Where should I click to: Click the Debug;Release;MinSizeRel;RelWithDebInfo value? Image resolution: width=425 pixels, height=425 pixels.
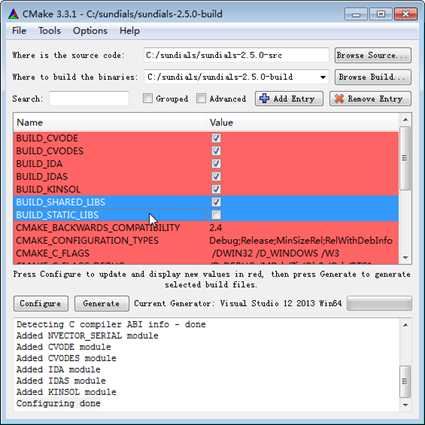pyautogui.click(x=301, y=241)
